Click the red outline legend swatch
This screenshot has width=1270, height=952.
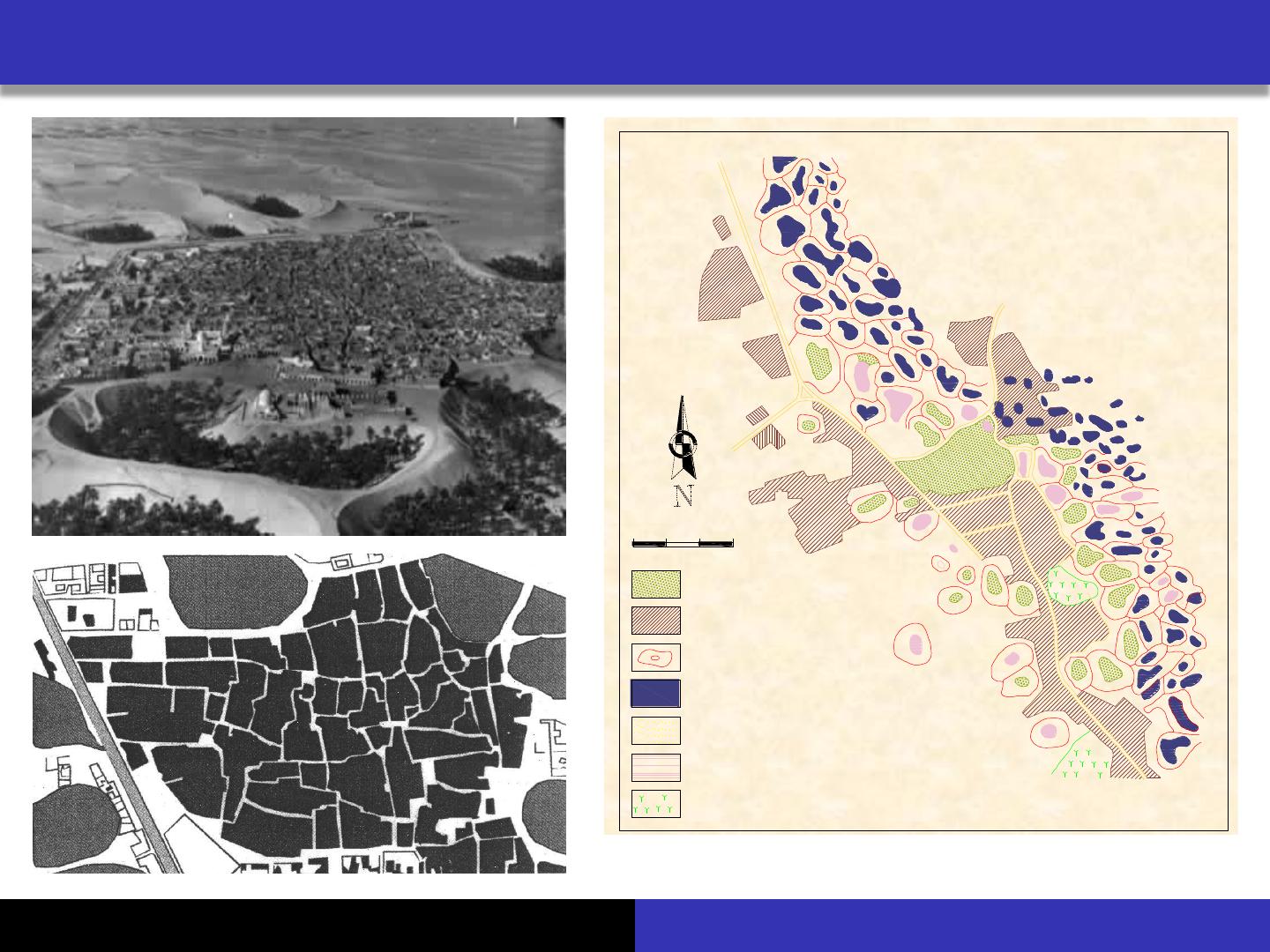[x=656, y=658]
